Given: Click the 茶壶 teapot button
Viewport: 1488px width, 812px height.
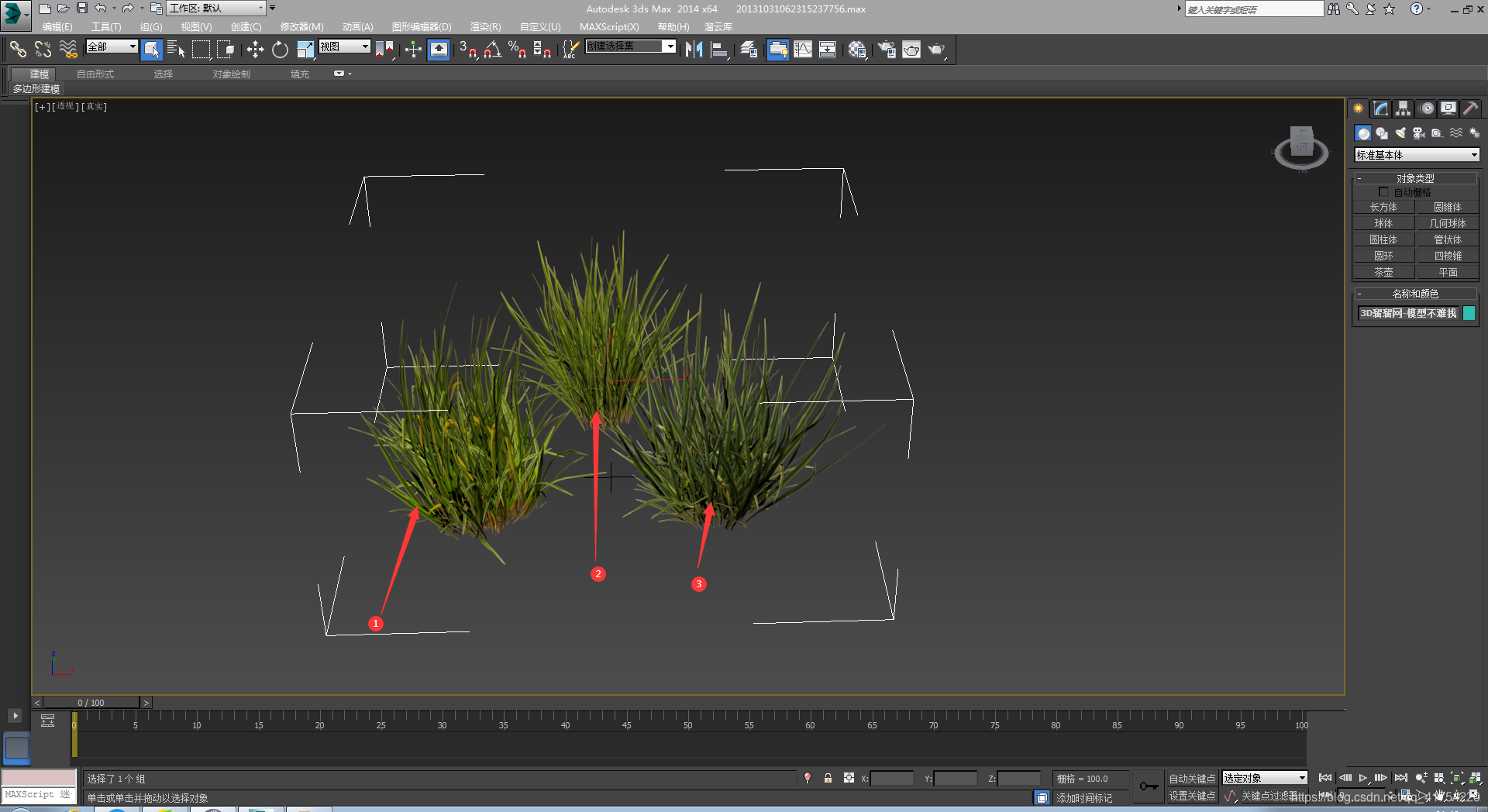Looking at the screenshot, I should tap(1383, 272).
